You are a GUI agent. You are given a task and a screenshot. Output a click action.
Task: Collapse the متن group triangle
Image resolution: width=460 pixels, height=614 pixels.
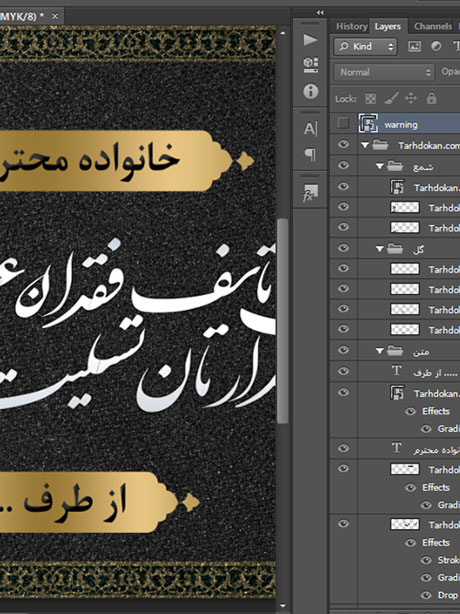379,351
